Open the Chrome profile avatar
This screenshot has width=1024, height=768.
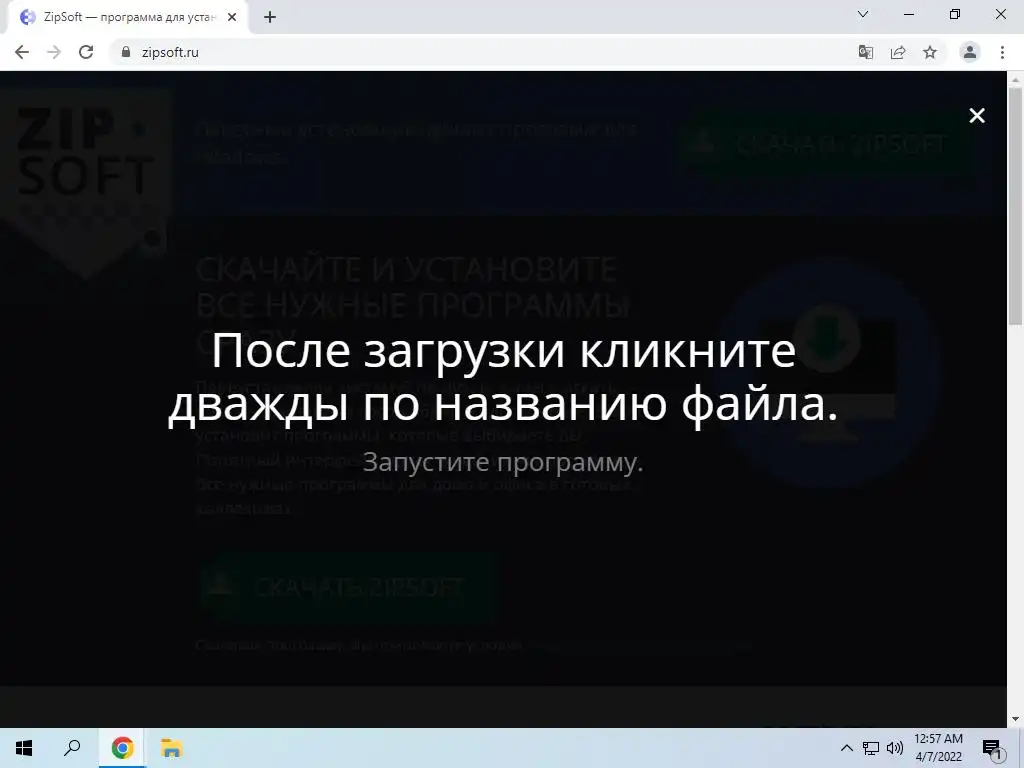tap(970, 52)
